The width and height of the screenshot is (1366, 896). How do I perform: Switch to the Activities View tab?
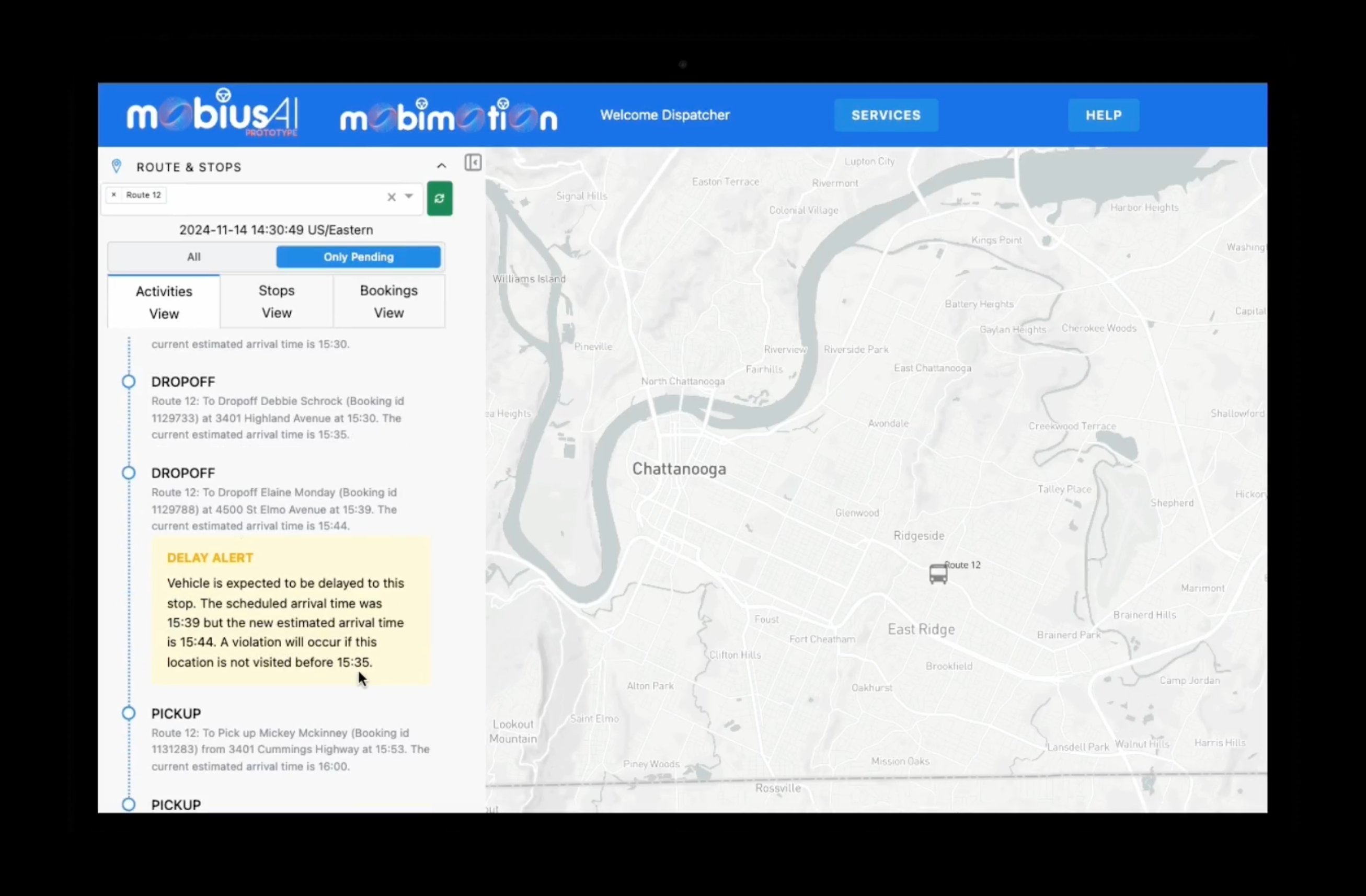coord(164,302)
